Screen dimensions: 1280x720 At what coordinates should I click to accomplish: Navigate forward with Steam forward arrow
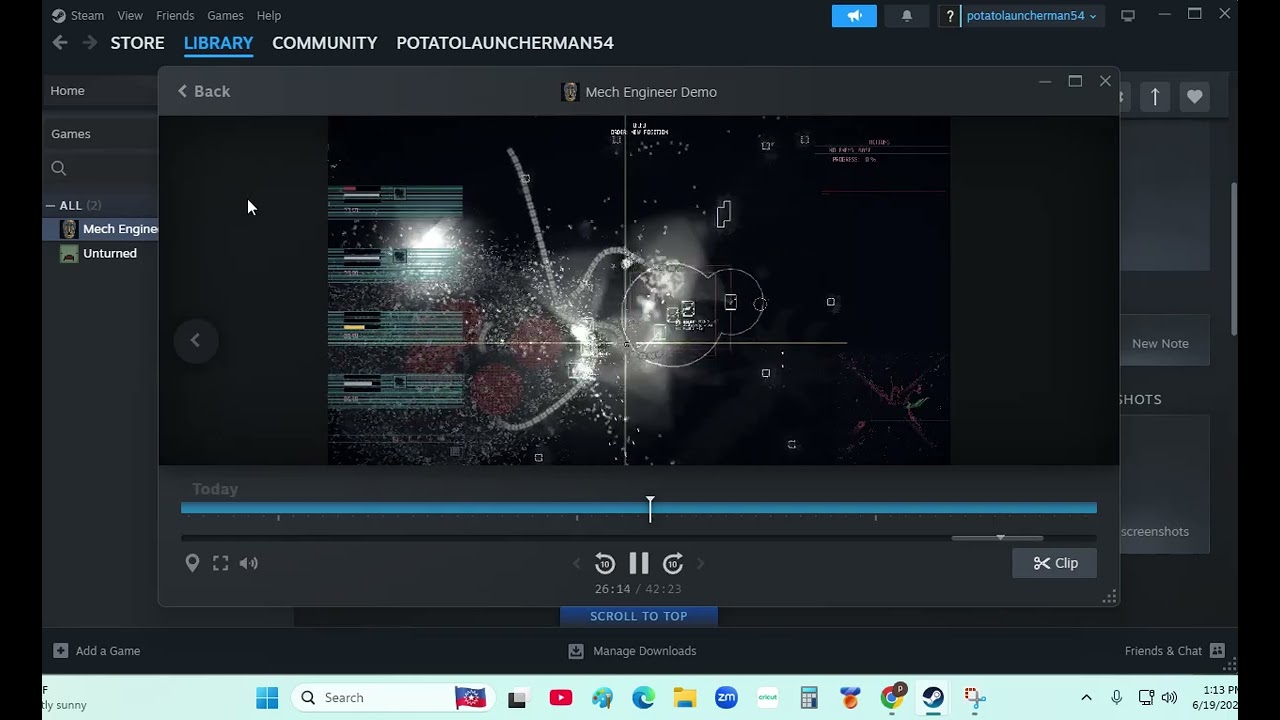click(90, 42)
